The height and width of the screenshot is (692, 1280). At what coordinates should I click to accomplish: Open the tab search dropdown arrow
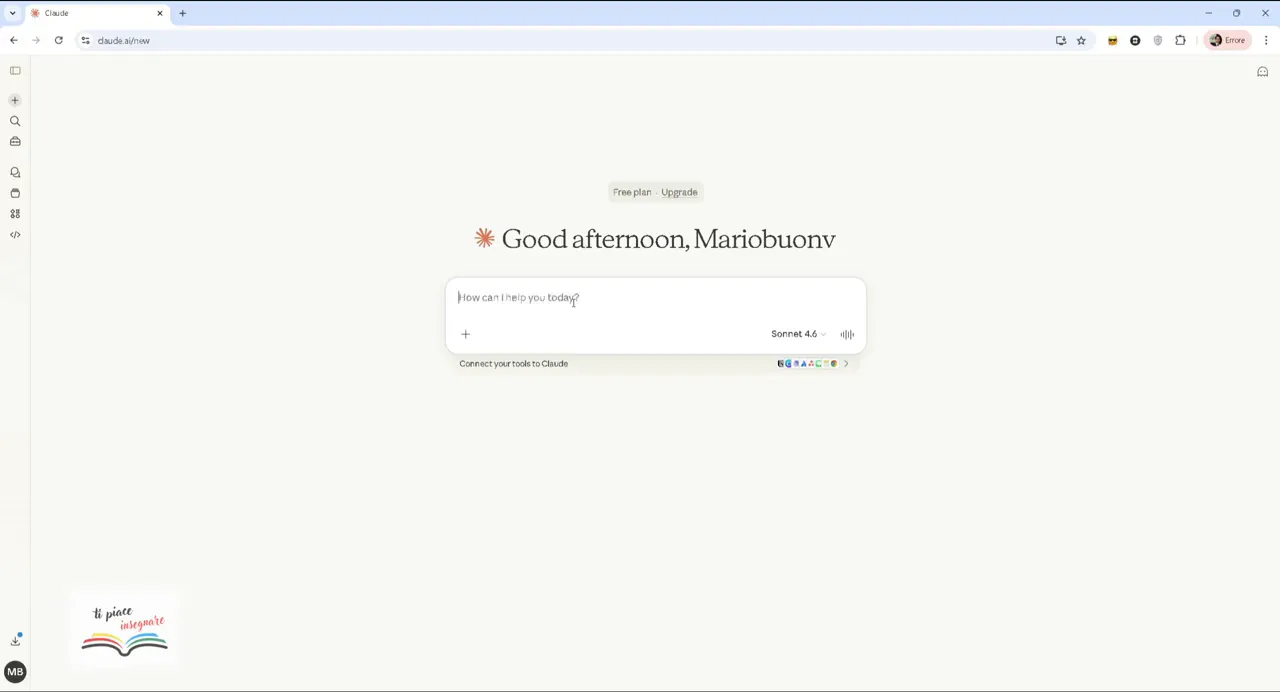pos(12,13)
